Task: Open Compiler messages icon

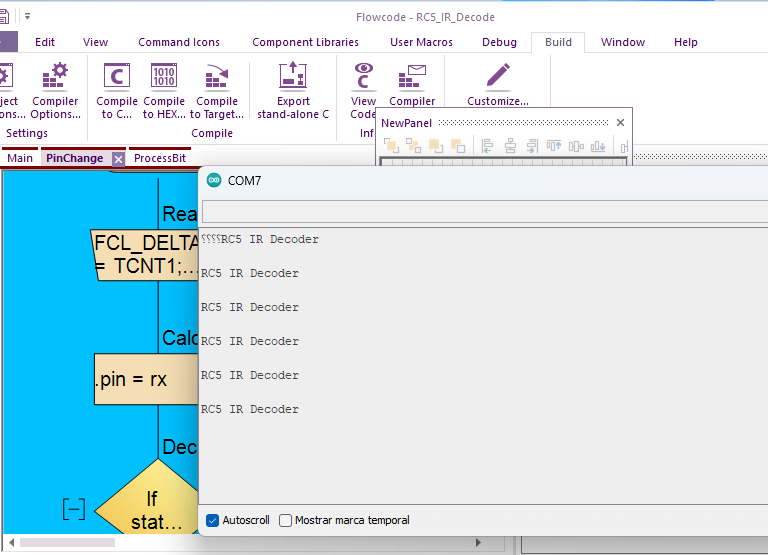Action: coord(412,84)
